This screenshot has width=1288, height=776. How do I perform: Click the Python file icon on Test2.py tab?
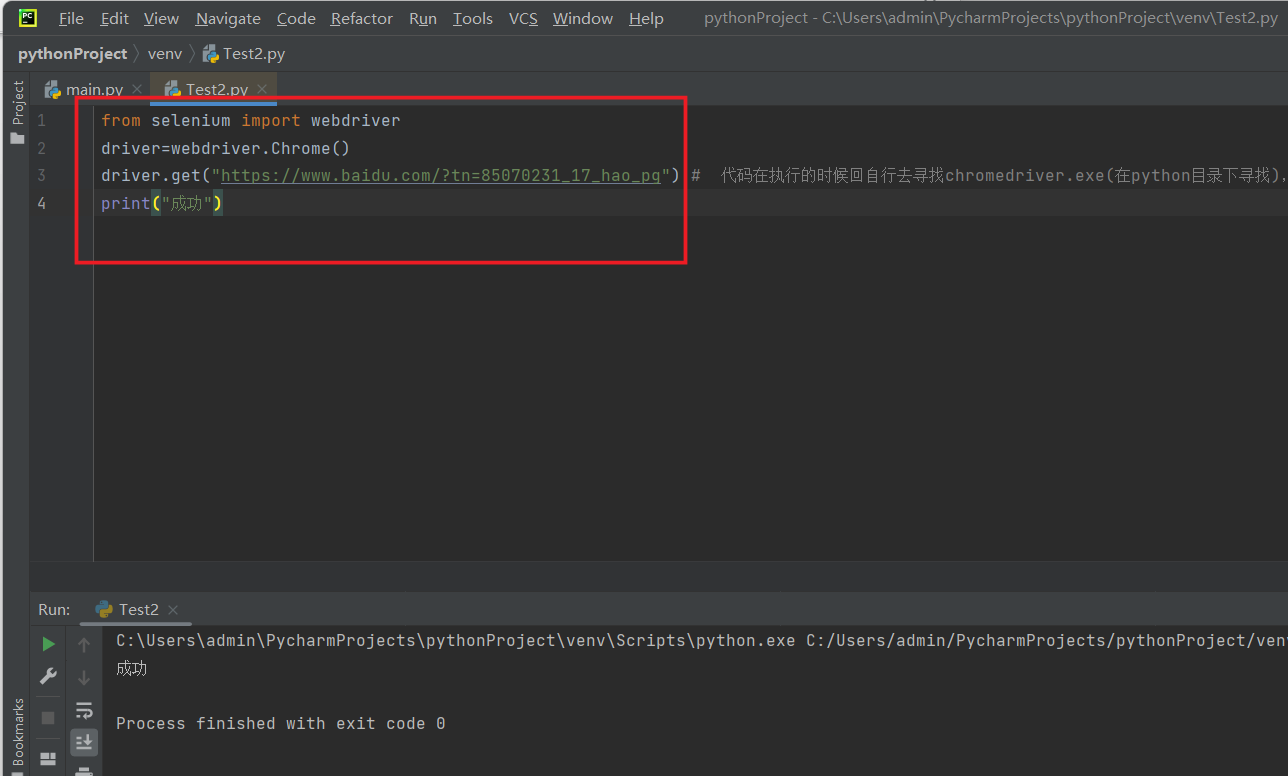tap(172, 89)
